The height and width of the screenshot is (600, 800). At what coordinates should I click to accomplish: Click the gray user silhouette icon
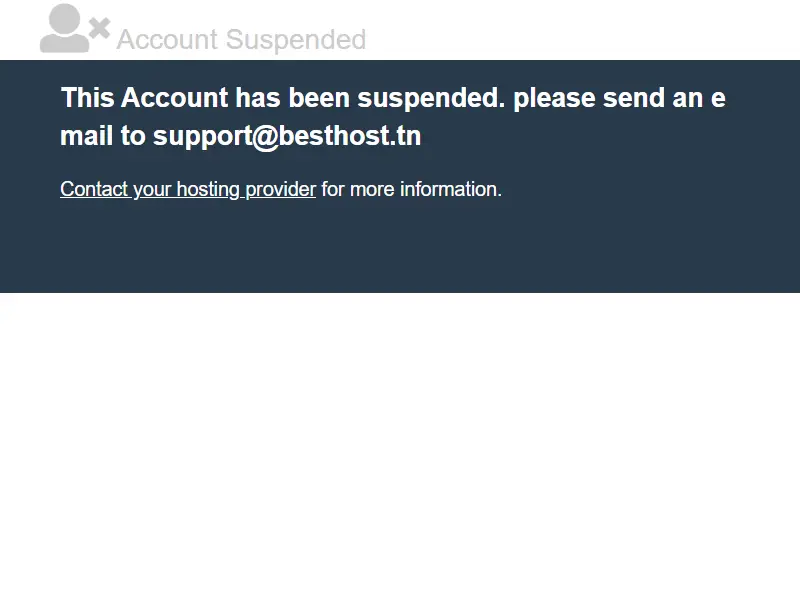pyautogui.click(x=65, y=28)
